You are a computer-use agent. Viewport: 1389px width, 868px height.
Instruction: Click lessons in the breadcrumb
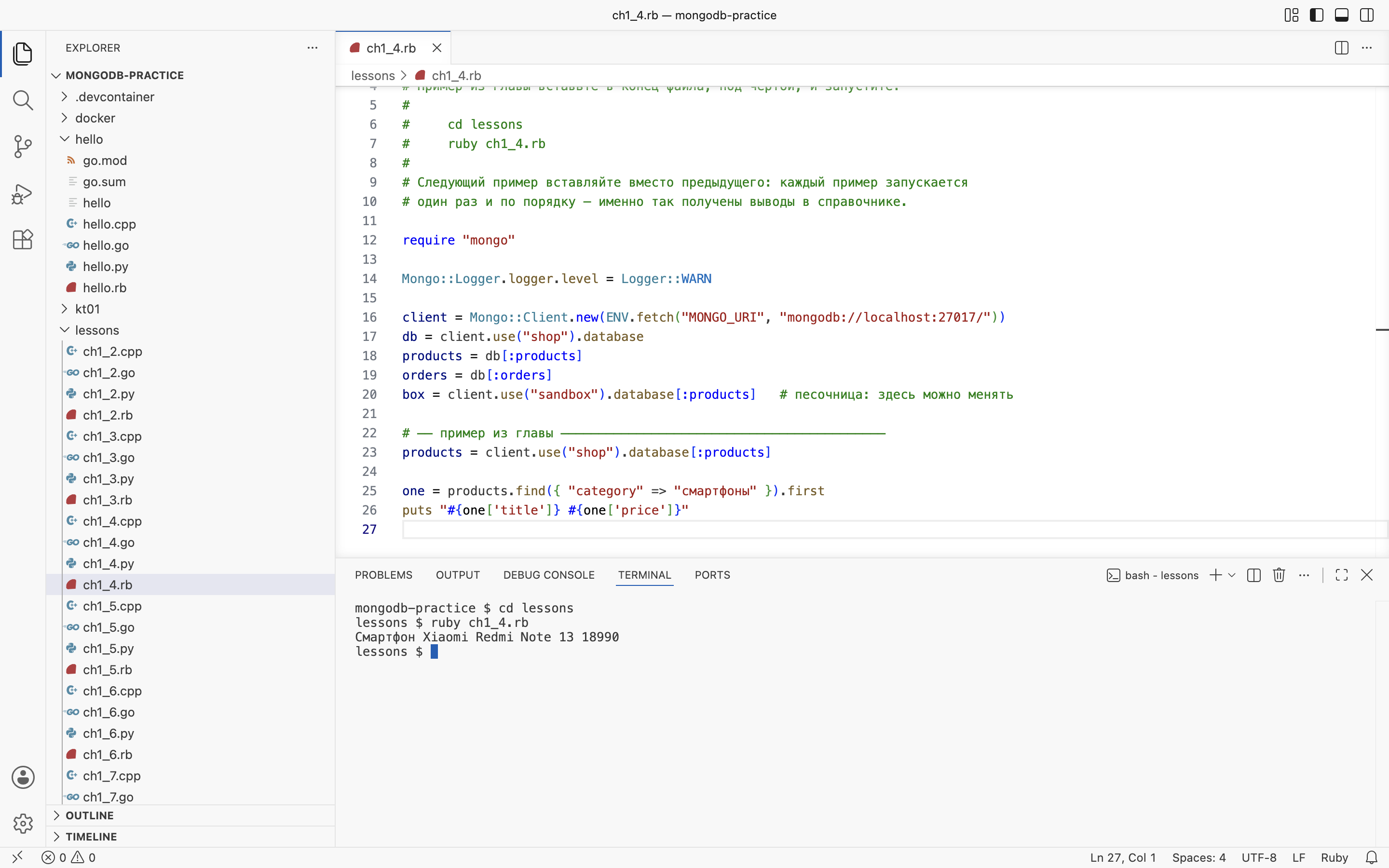click(372, 76)
